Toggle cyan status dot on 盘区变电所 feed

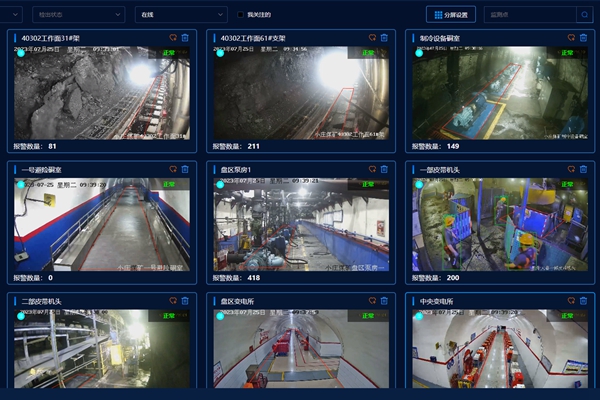click(x=219, y=316)
